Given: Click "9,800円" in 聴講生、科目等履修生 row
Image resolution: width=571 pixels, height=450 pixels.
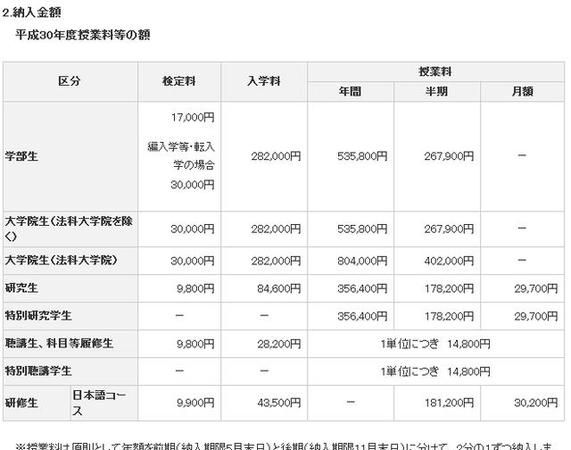Looking at the screenshot, I should 196,344.
